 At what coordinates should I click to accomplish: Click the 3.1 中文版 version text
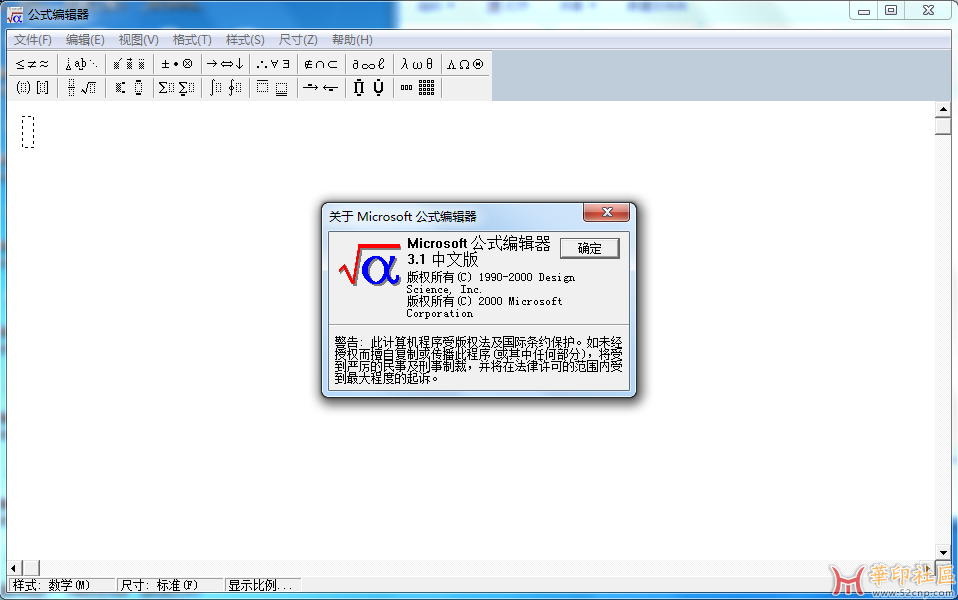click(x=442, y=260)
